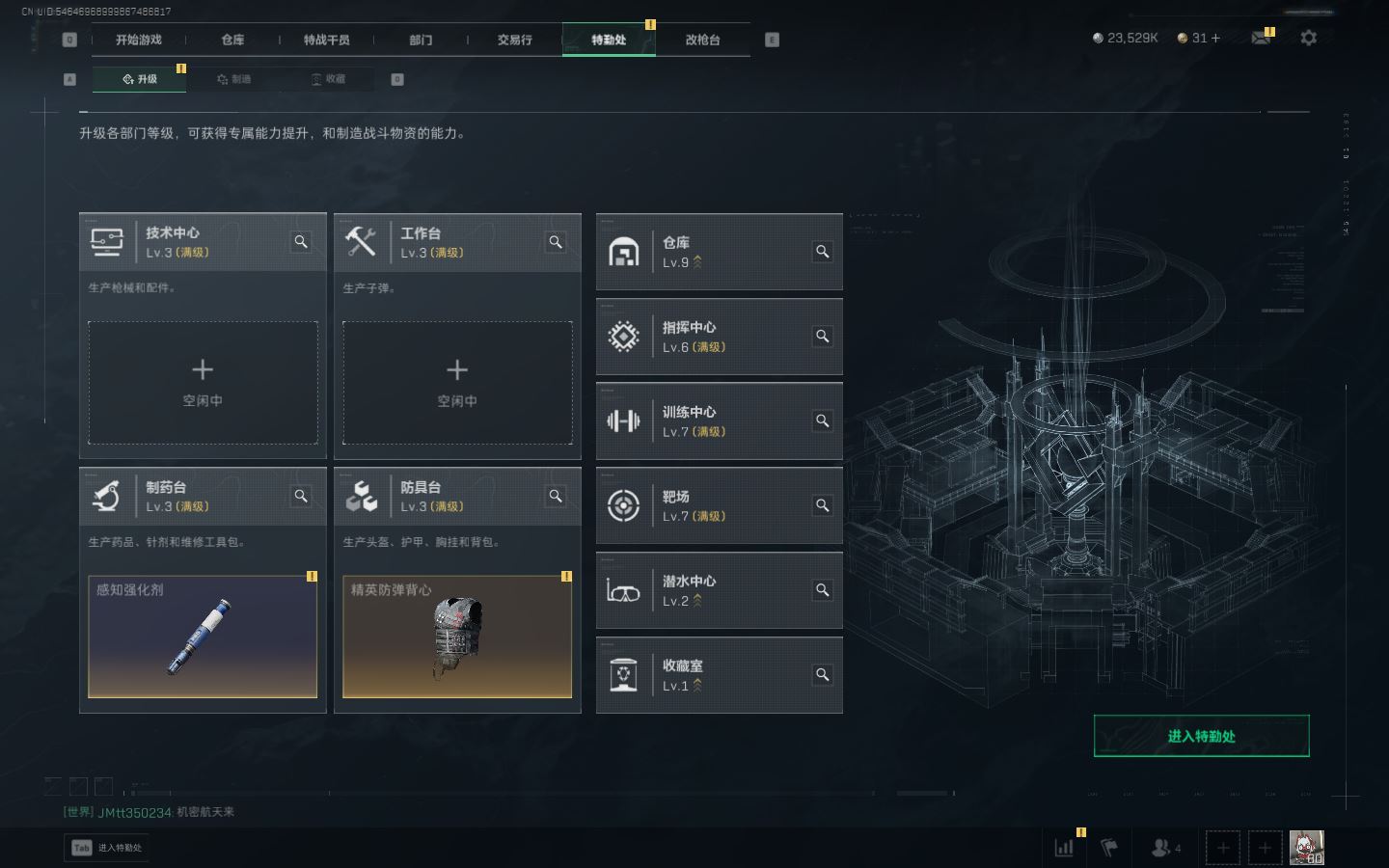
Task: Open the settings gear icon
Action: click(x=1308, y=38)
